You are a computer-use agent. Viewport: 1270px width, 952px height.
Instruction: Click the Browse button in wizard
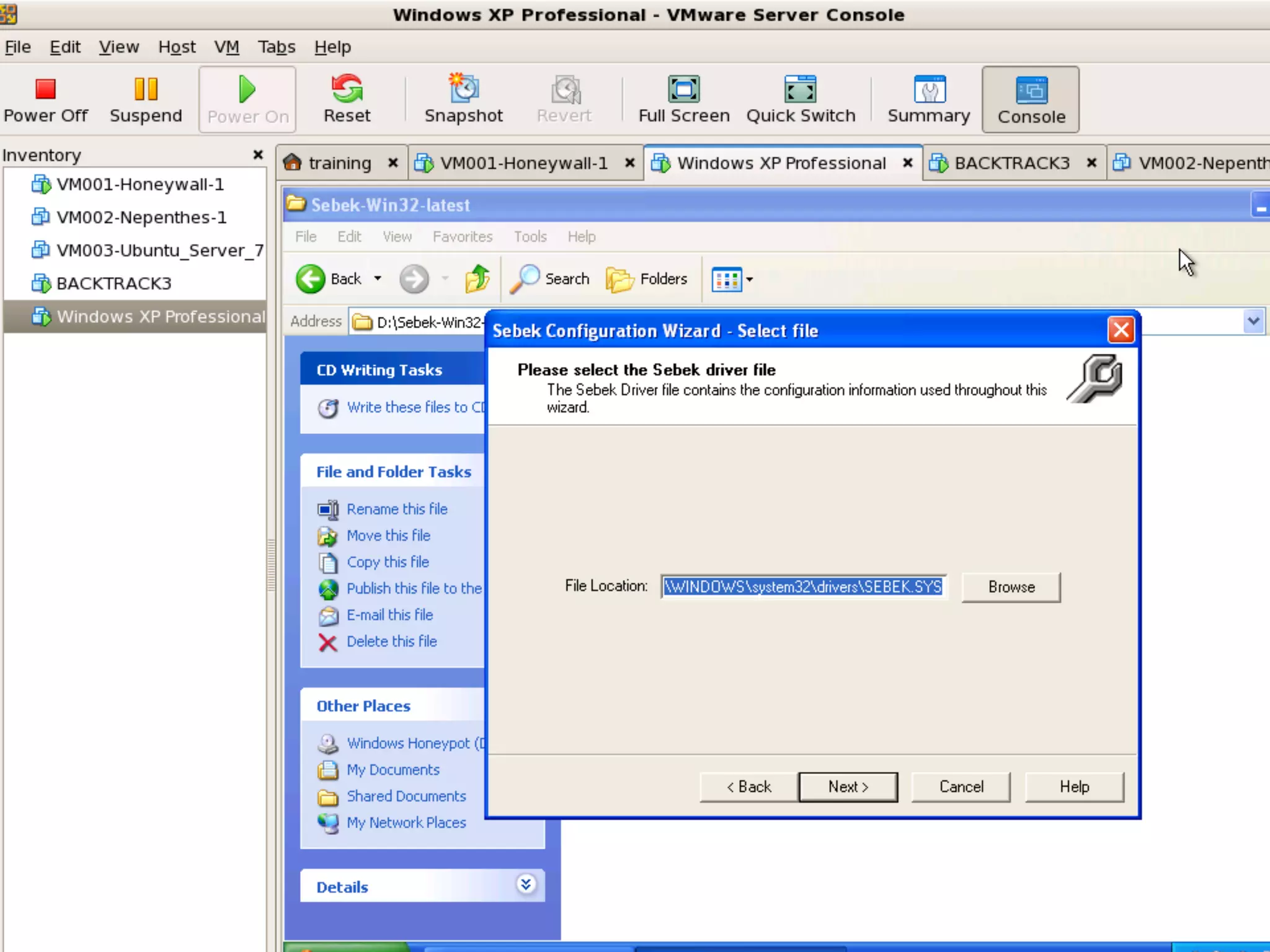tap(1011, 587)
